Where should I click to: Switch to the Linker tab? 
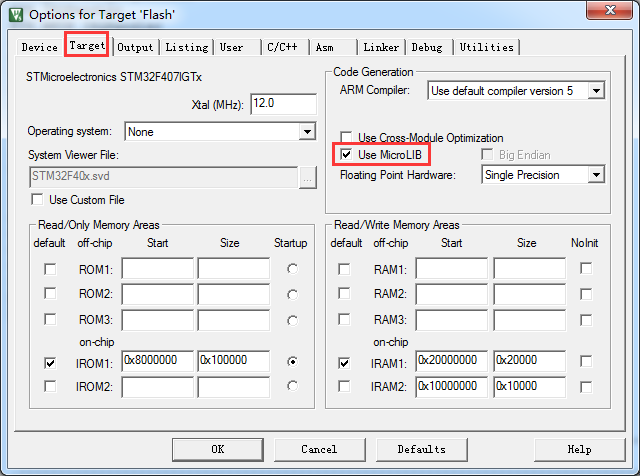click(381, 47)
